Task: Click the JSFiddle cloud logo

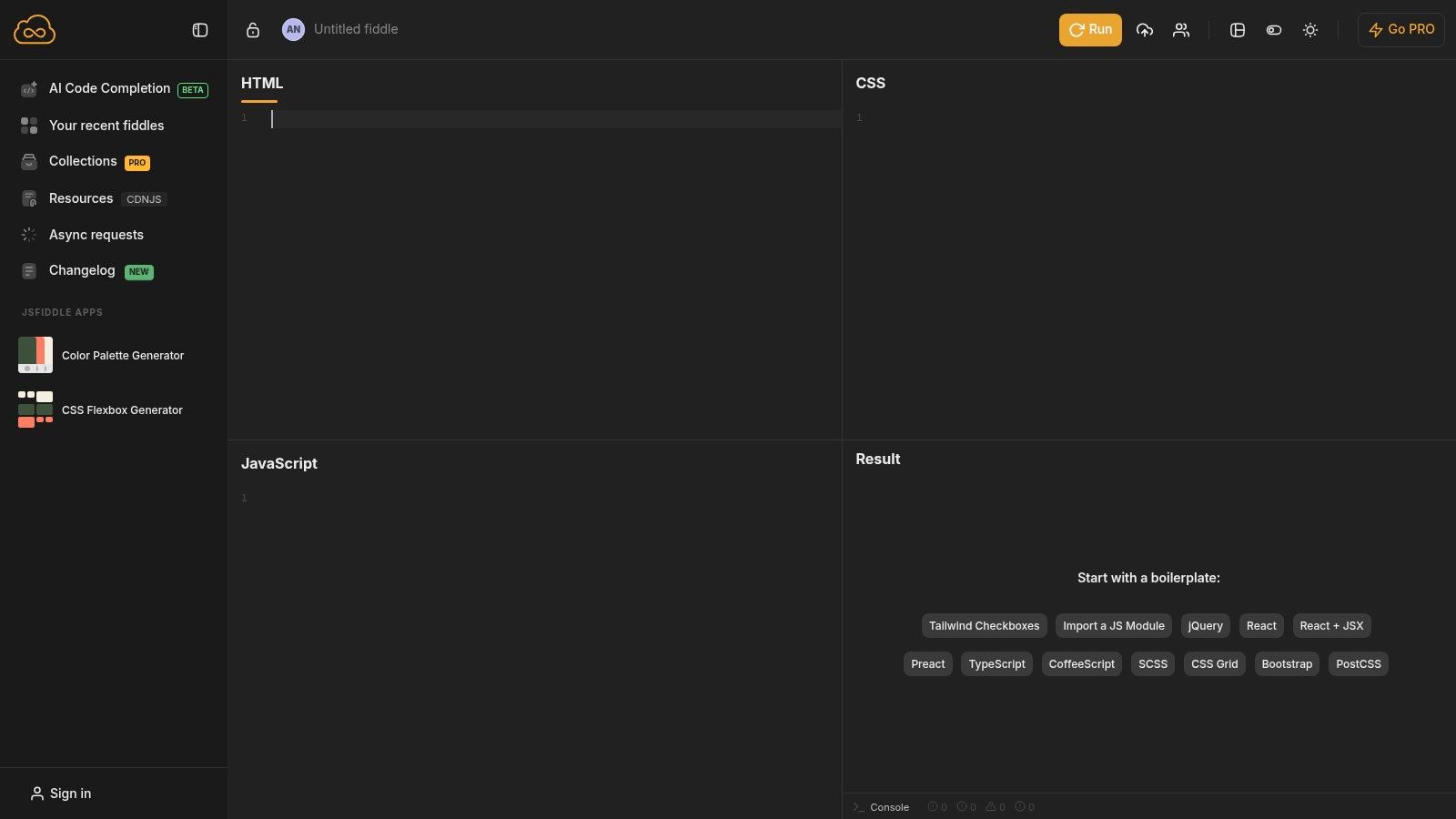Action: pos(35,29)
